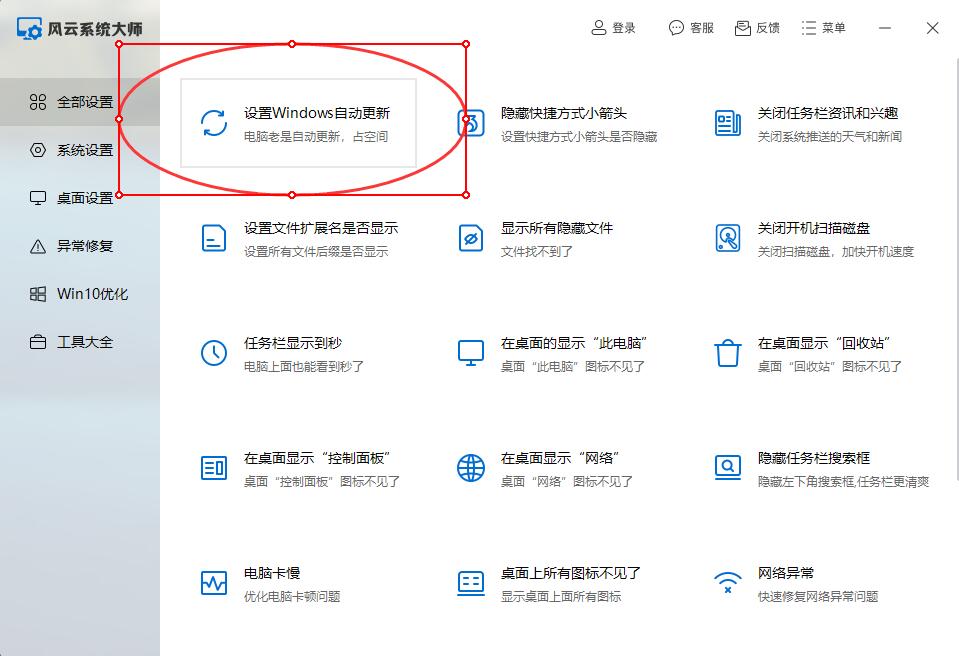Image resolution: width=959 pixels, height=656 pixels.
Task: Close the 风云系统大师 window
Action: (x=932, y=28)
